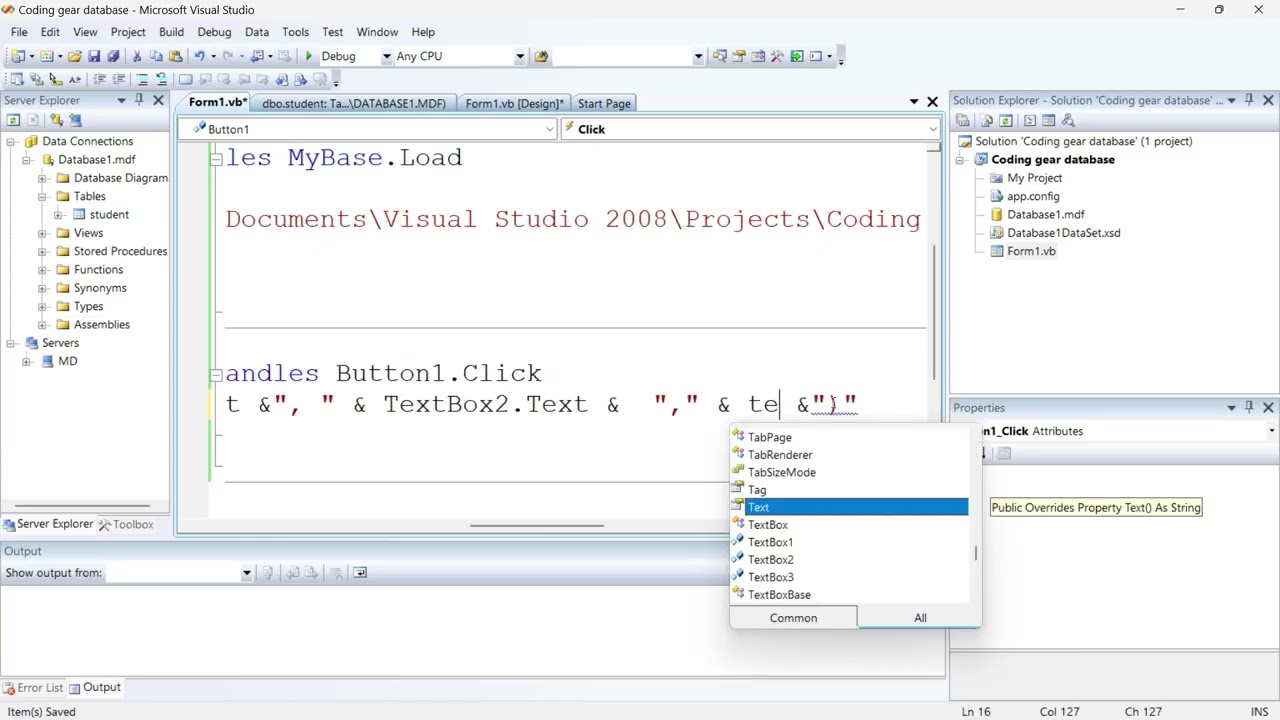Viewport: 1280px width, 720px height.
Task: Click View Designer icon in Solution Explorer
Action: [x=1049, y=120]
